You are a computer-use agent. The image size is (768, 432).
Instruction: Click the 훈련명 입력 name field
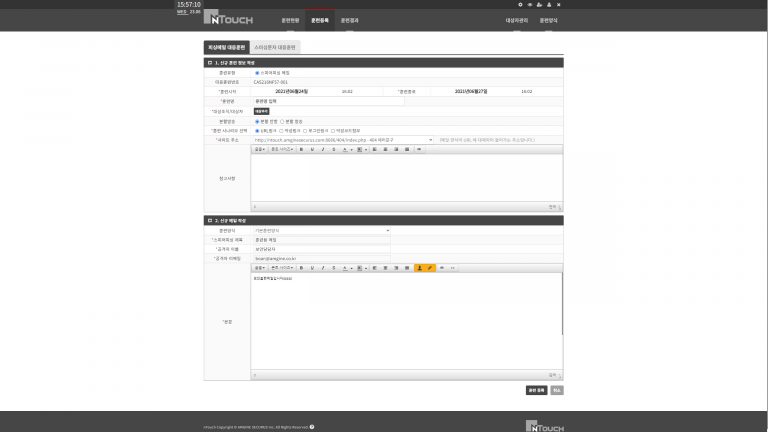pos(329,101)
